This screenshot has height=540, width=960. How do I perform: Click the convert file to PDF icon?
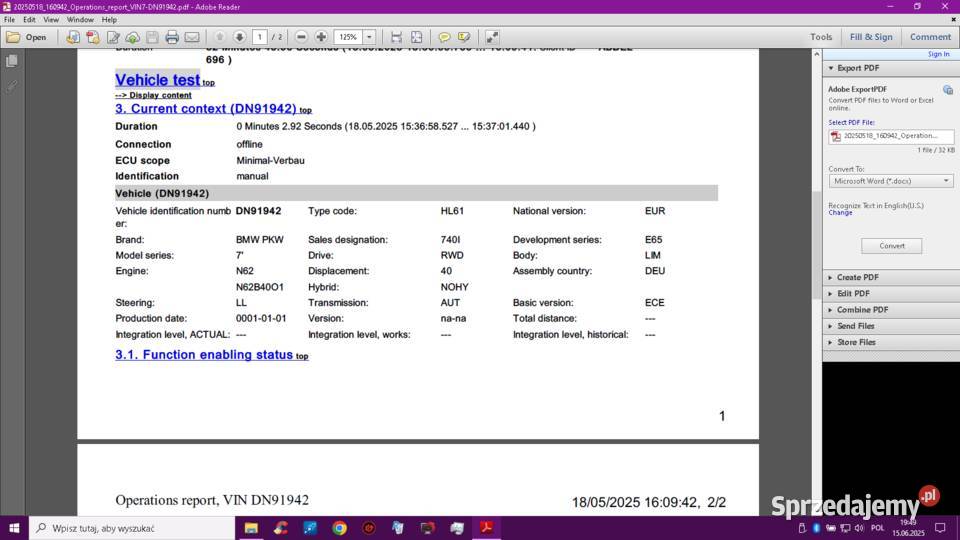pos(73,37)
